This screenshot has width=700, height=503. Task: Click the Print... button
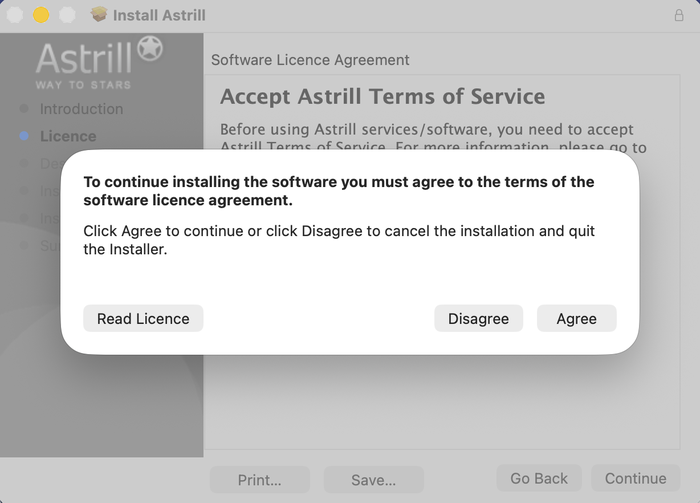(260, 480)
